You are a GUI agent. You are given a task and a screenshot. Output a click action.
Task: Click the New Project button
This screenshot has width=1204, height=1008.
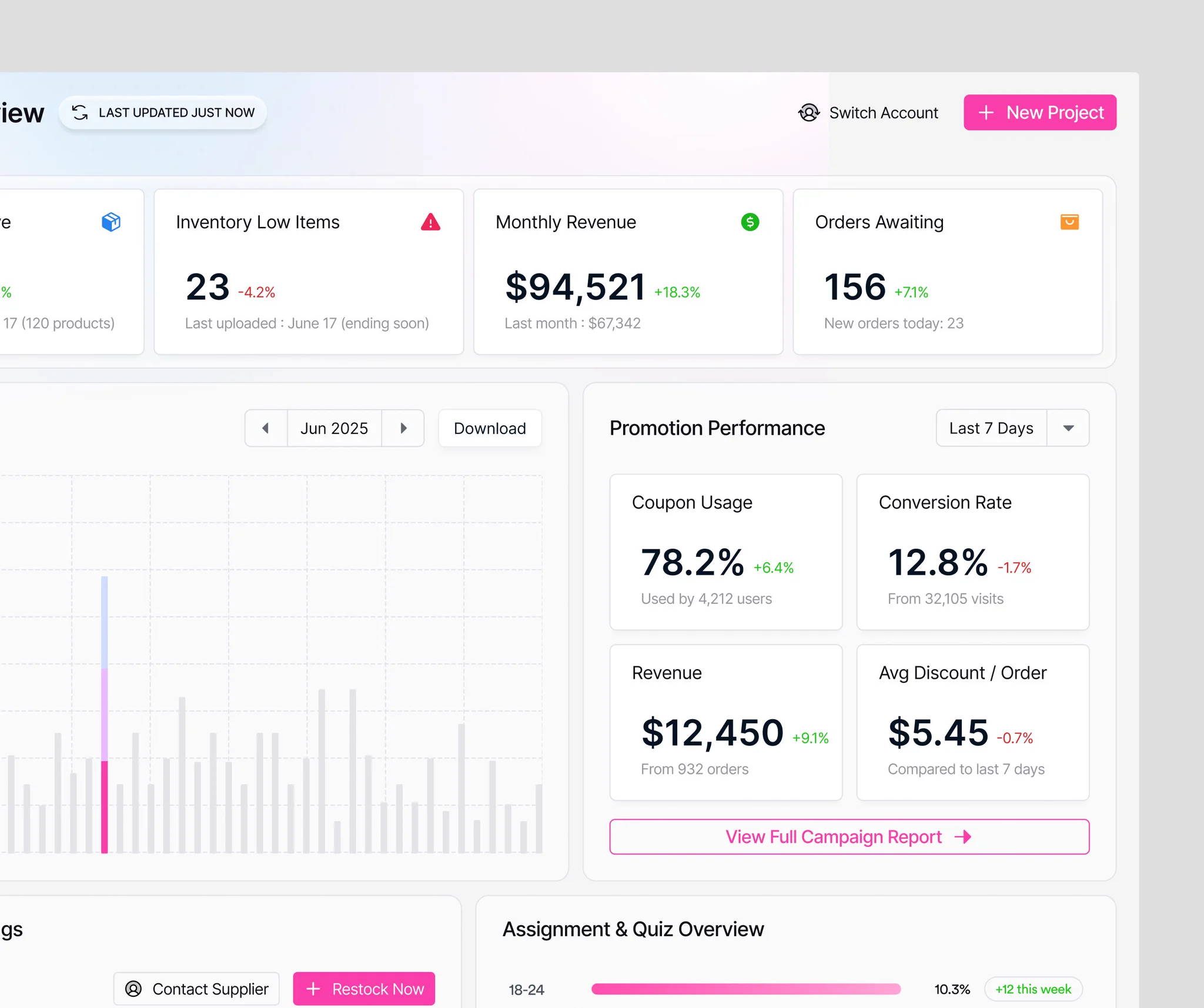point(1040,112)
